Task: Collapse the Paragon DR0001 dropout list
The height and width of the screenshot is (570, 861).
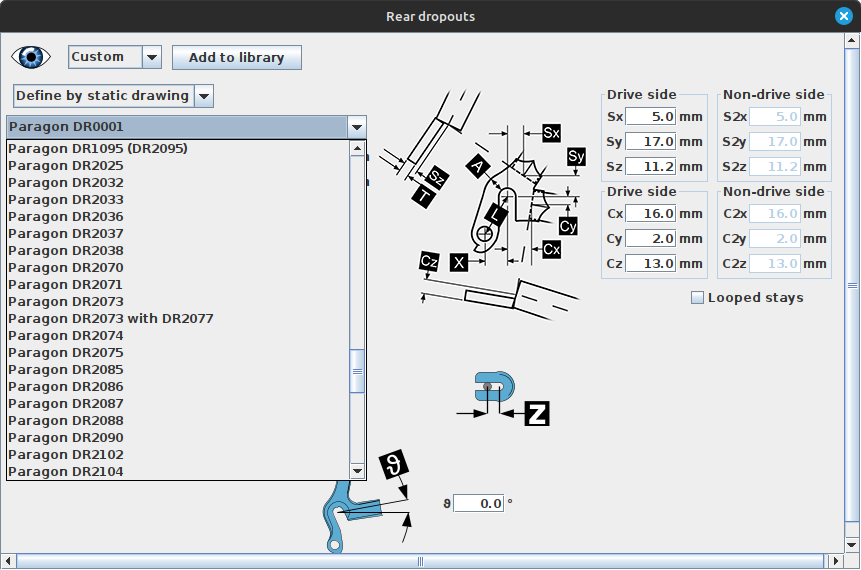Action: coord(357,127)
